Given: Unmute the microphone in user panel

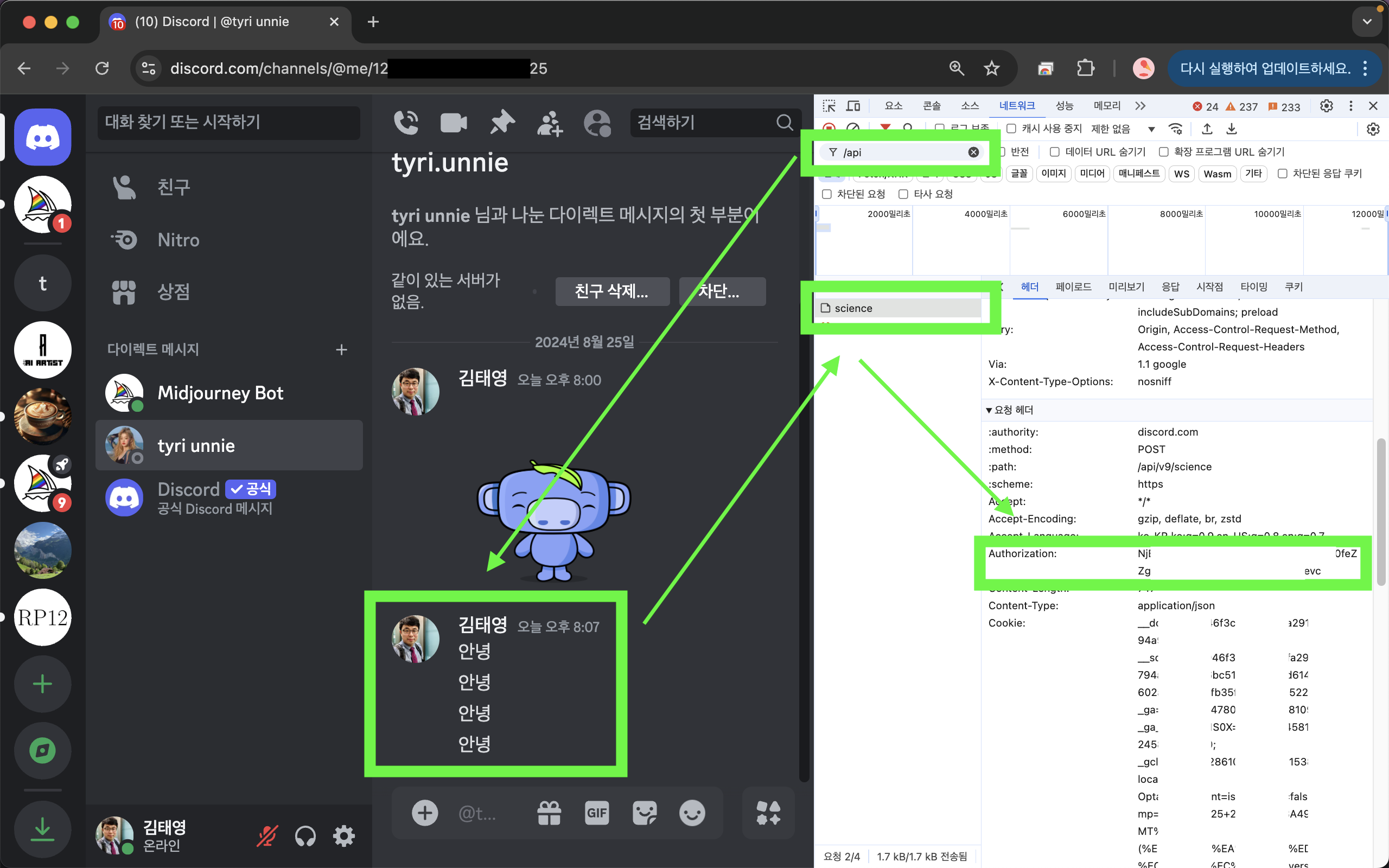Looking at the screenshot, I should click(x=267, y=837).
